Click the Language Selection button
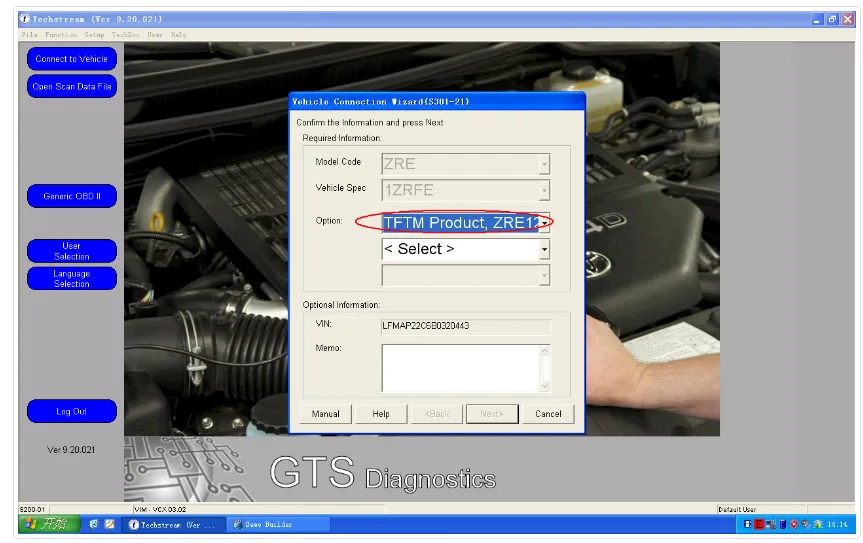The image size is (863, 543). click(72, 278)
